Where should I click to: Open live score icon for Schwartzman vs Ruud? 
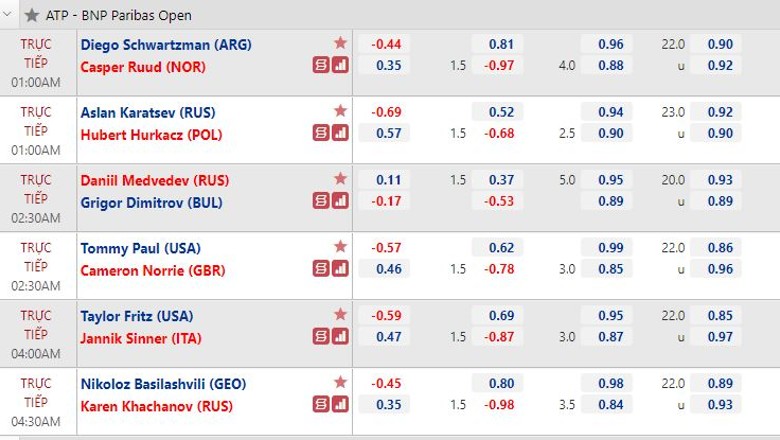321,65
